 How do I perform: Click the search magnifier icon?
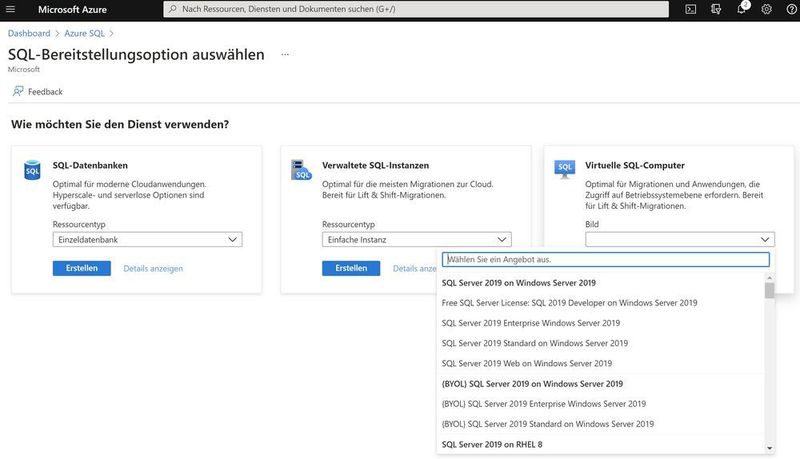173,9
